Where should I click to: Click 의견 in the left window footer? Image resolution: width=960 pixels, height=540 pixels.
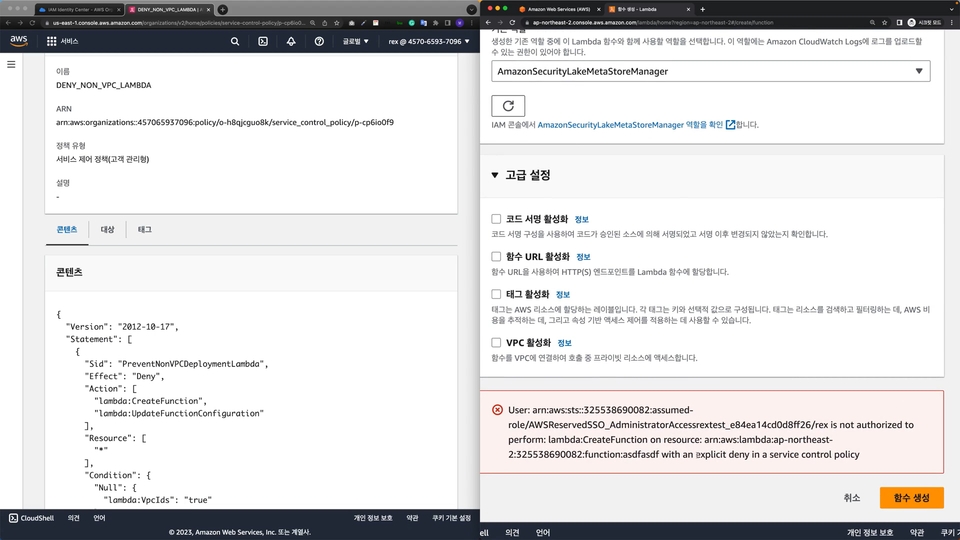(x=73, y=518)
